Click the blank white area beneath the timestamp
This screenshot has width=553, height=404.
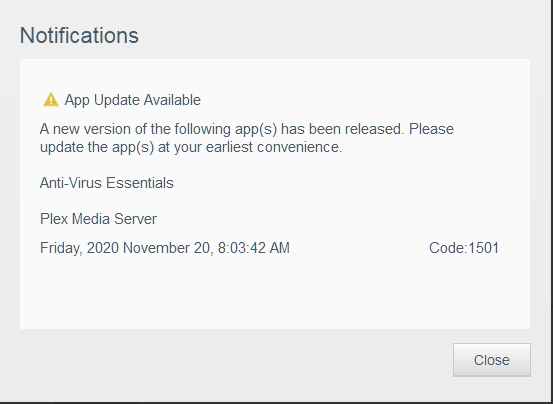click(275, 293)
